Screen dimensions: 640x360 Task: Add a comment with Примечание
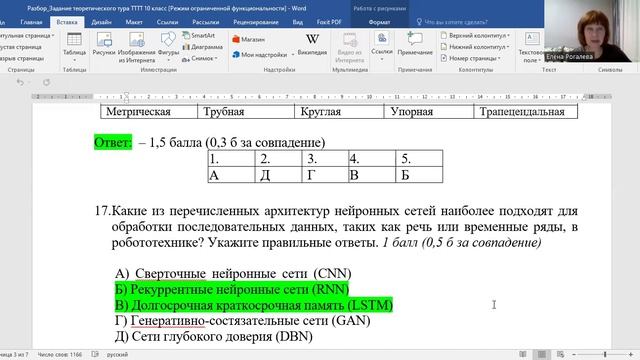coord(415,39)
